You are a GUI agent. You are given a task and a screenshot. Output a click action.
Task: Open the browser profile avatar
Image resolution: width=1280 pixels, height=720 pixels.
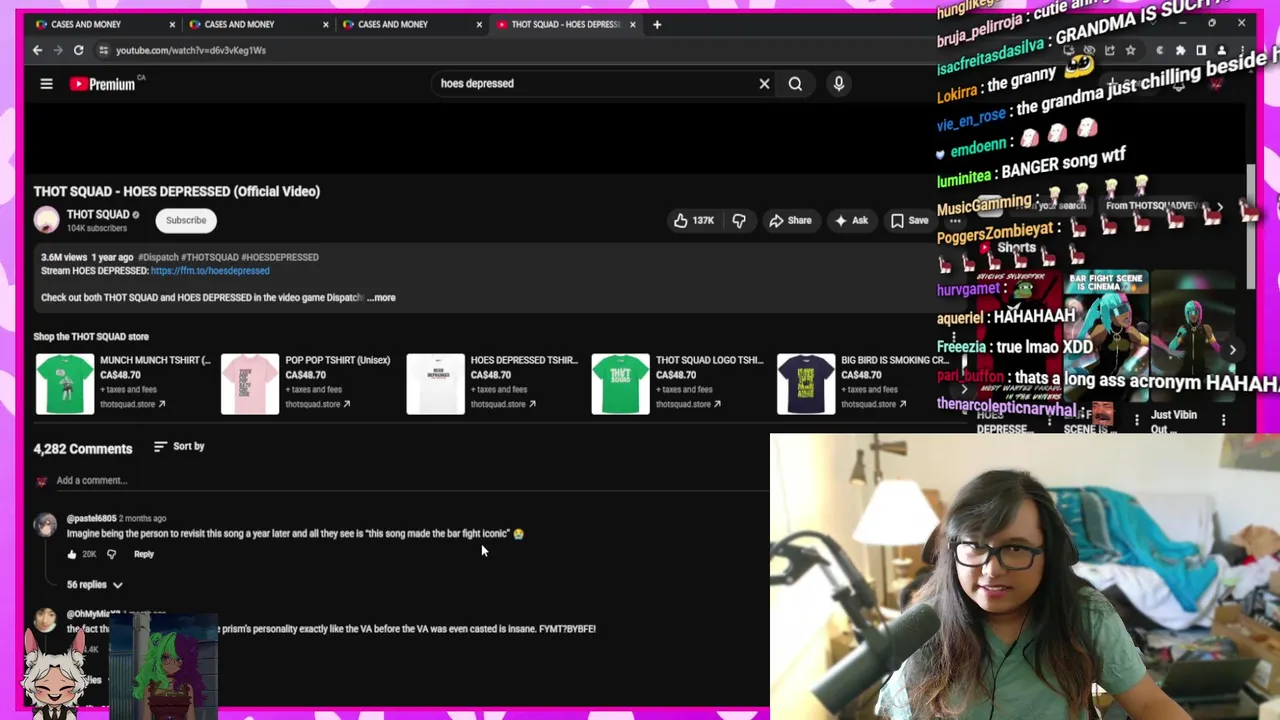tap(1221, 50)
